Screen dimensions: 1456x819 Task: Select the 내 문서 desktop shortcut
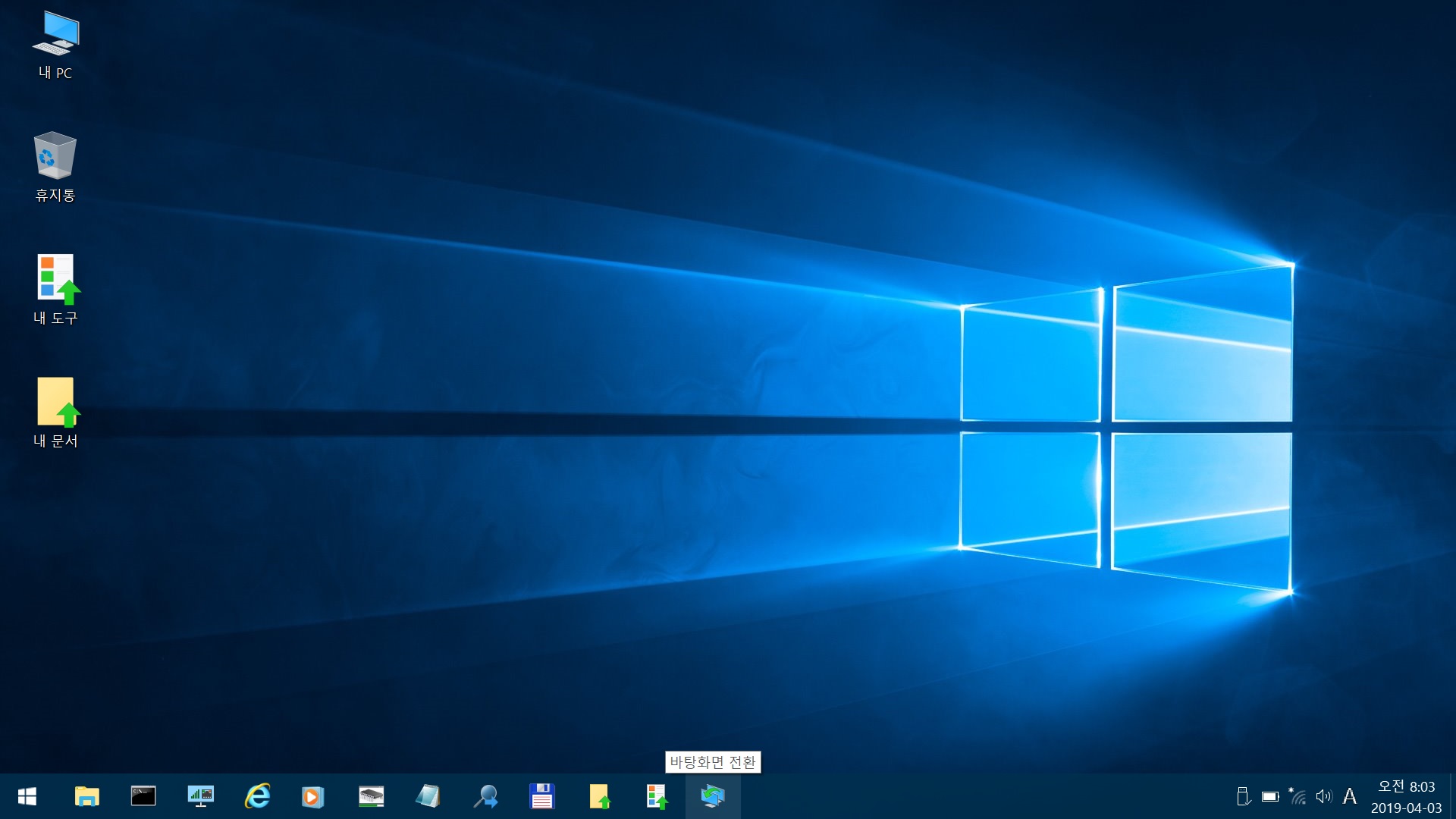coord(55,413)
